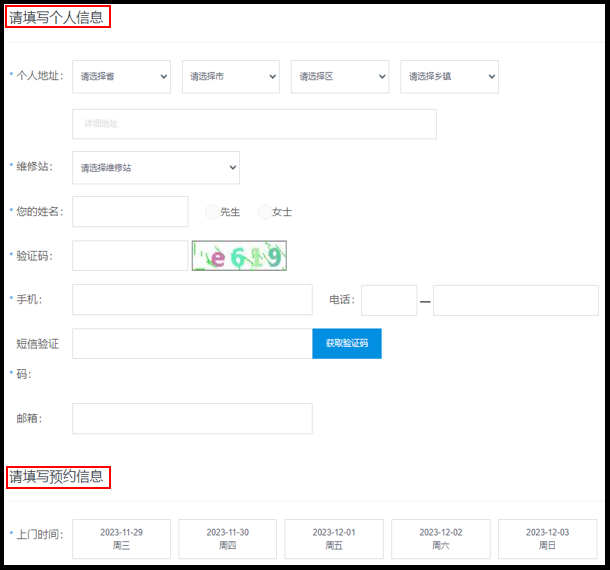Viewport: 610px width, 570px height.
Task: Open the 请选择区 district dropdown
Action: (340, 77)
